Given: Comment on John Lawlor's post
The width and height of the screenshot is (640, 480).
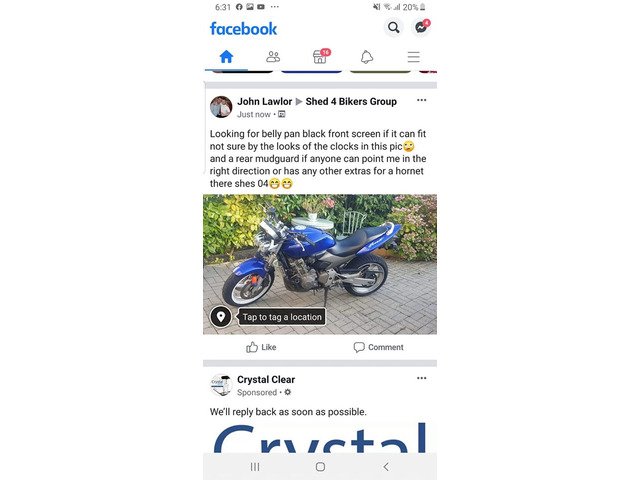Looking at the screenshot, I should (x=378, y=347).
